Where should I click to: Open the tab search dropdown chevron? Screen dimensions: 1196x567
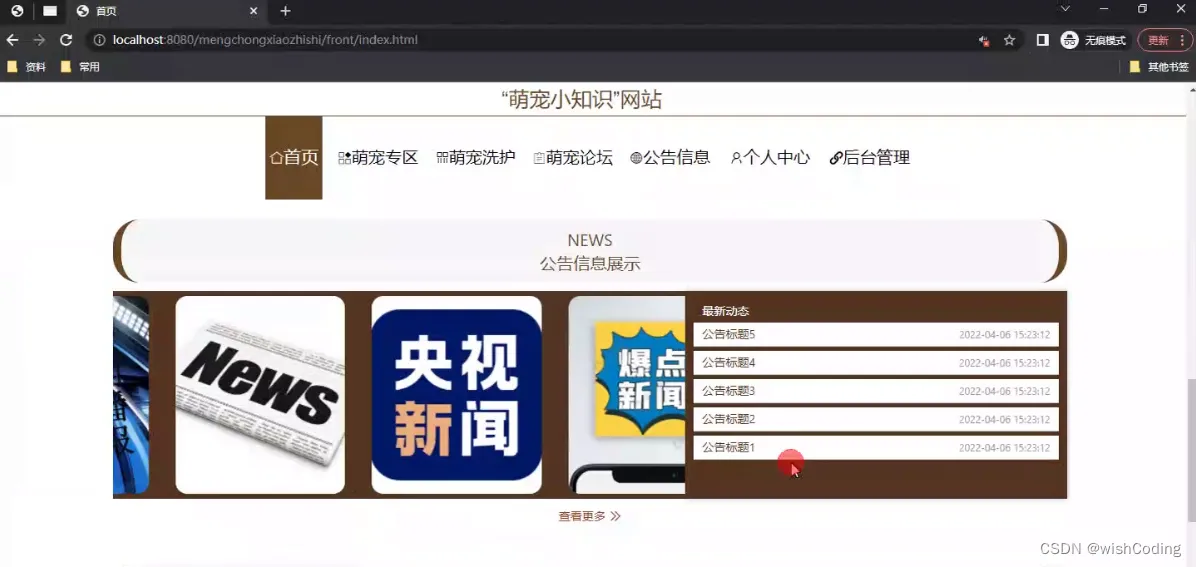point(1066,8)
